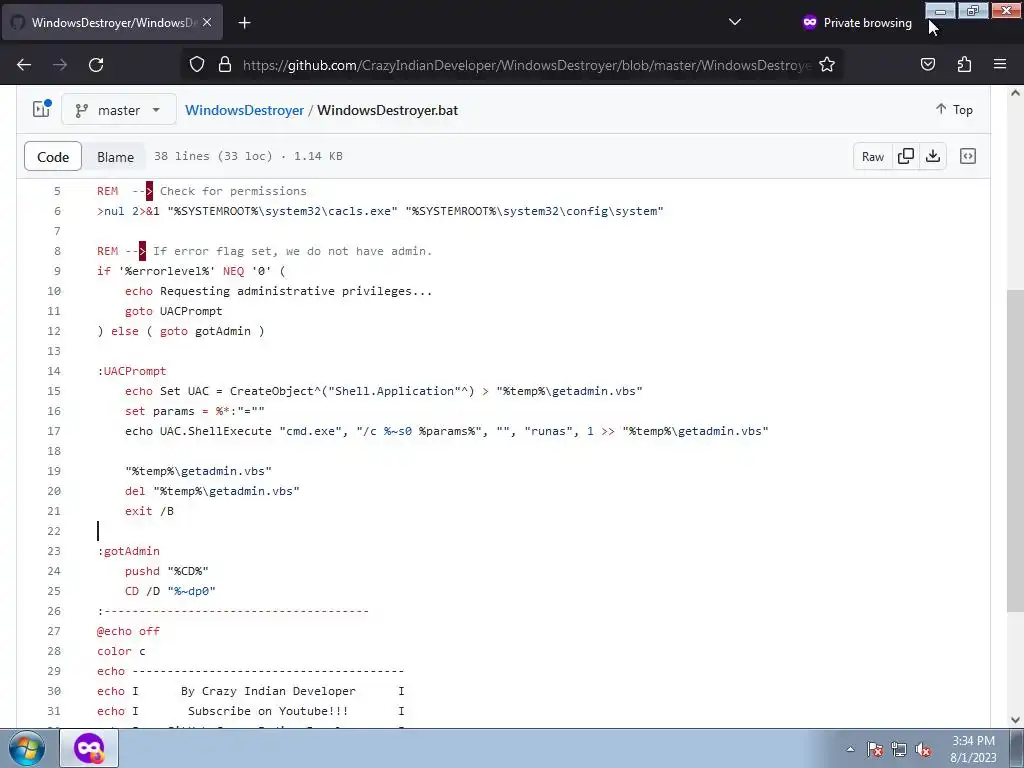Open Action Center flag icon

click(x=875, y=749)
